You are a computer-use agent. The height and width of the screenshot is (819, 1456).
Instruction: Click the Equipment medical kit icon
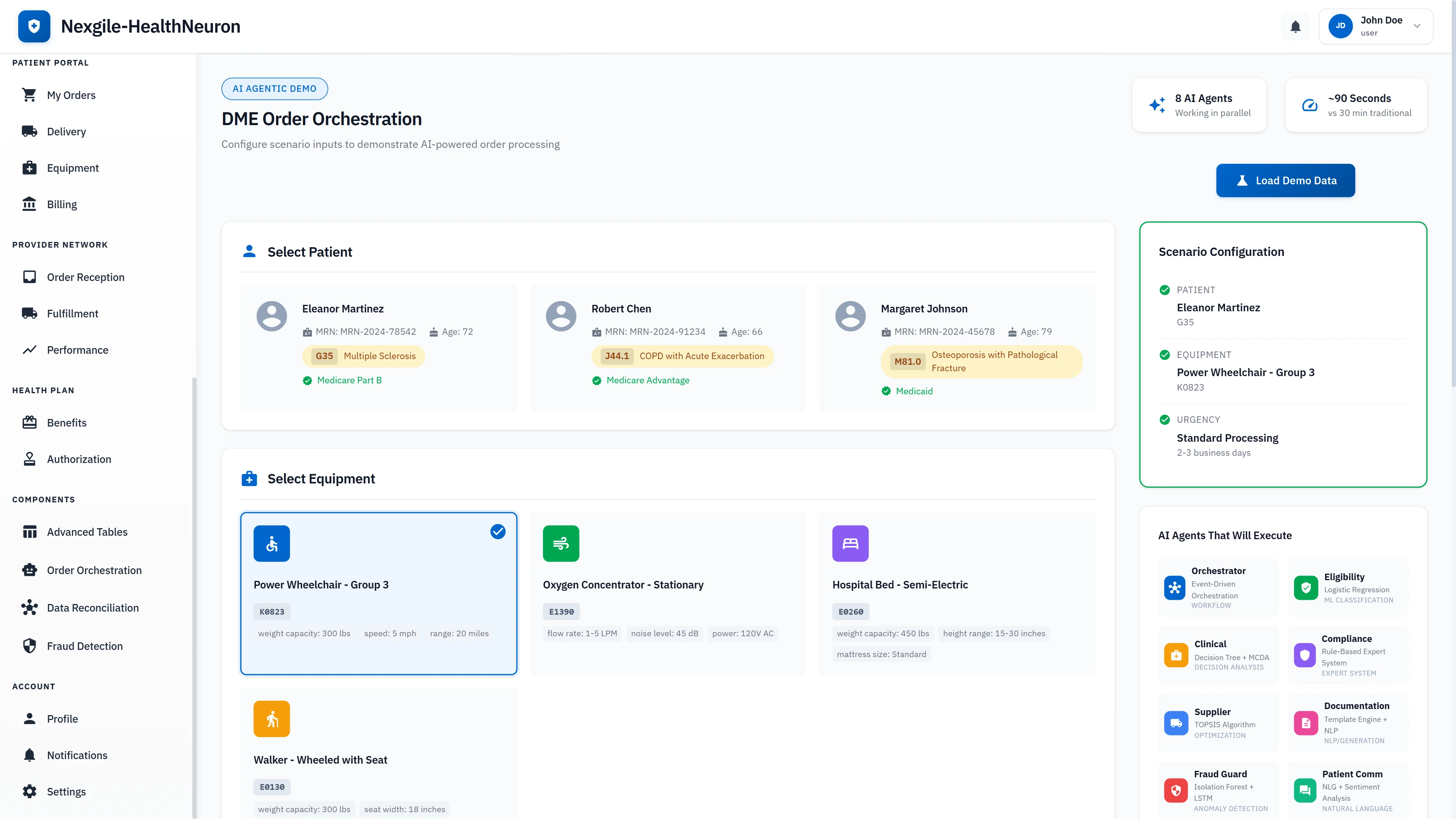point(30,168)
